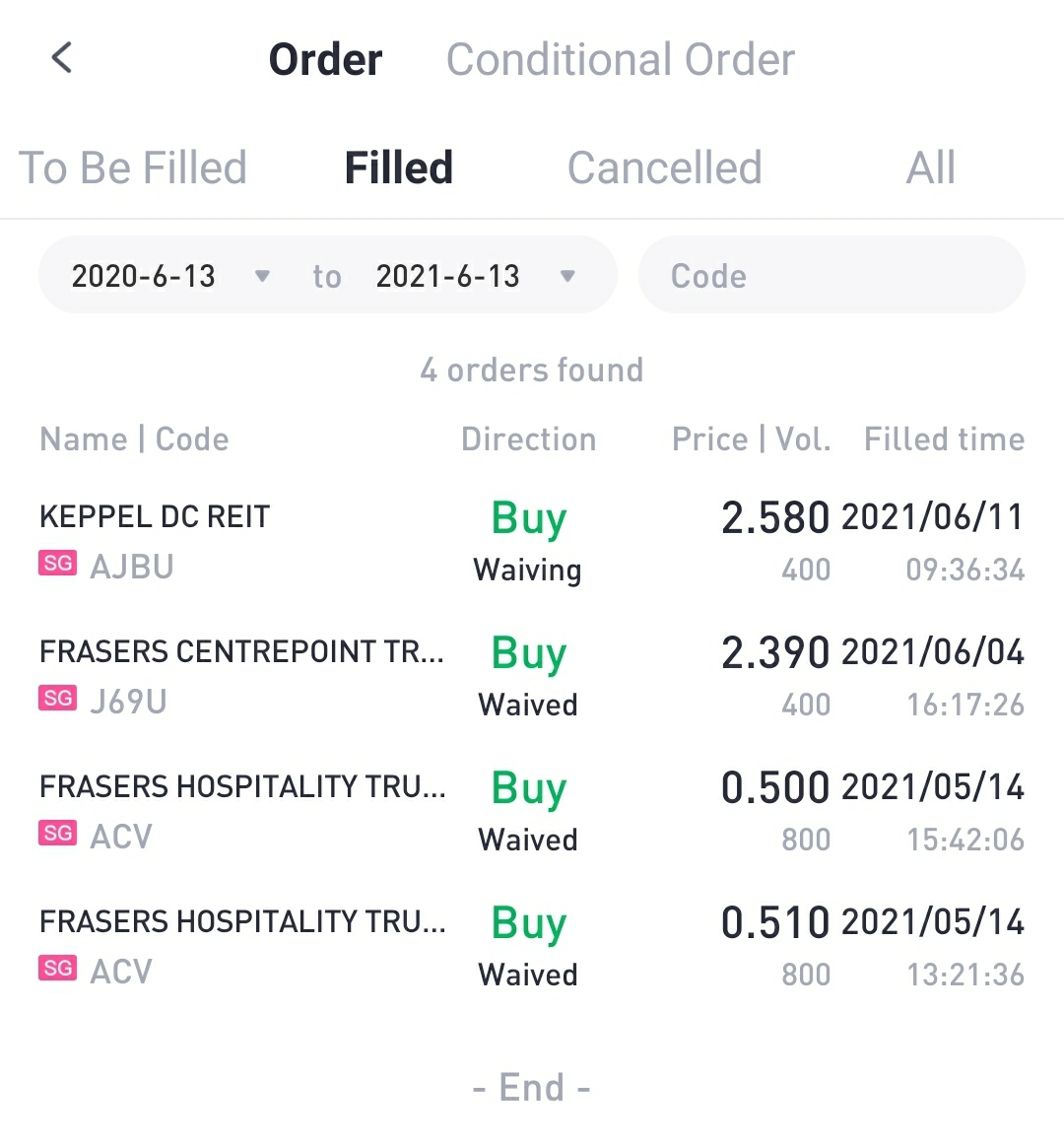
Task: Tap the Filled time column header
Action: 944,439
